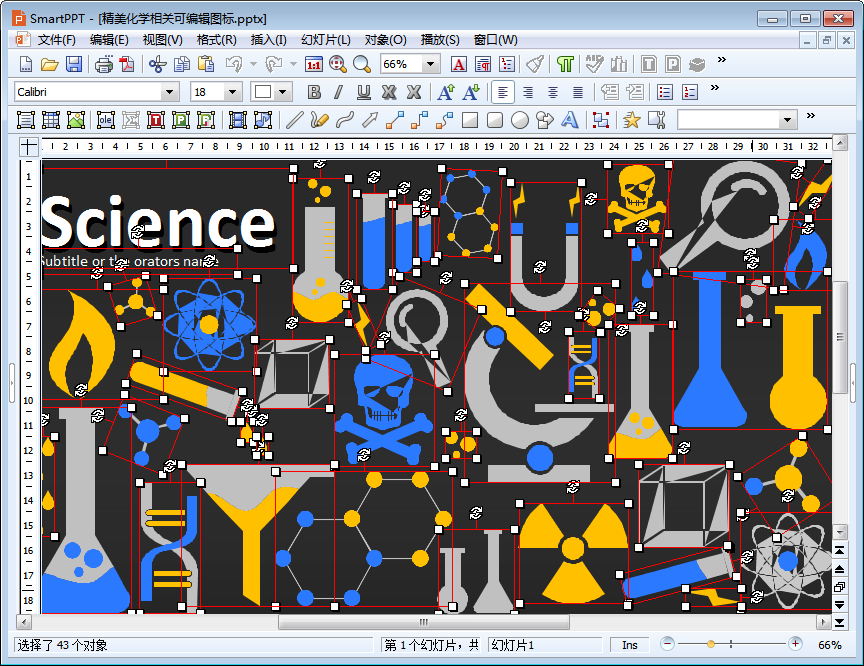Screen dimensions: 864x666
Task: Open the 66% zoom level dropdown
Action: 430,64
